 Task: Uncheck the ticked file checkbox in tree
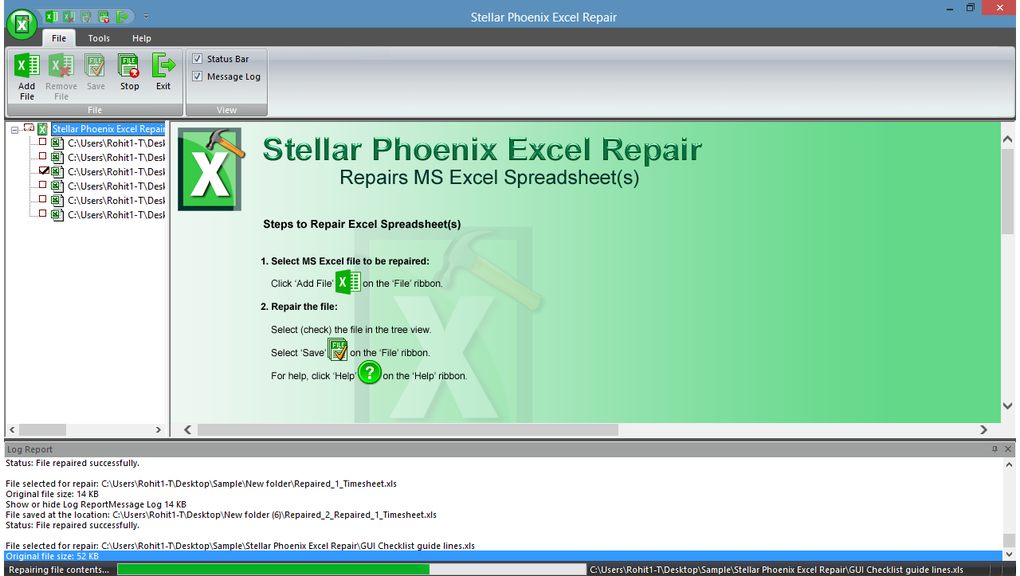(44, 171)
